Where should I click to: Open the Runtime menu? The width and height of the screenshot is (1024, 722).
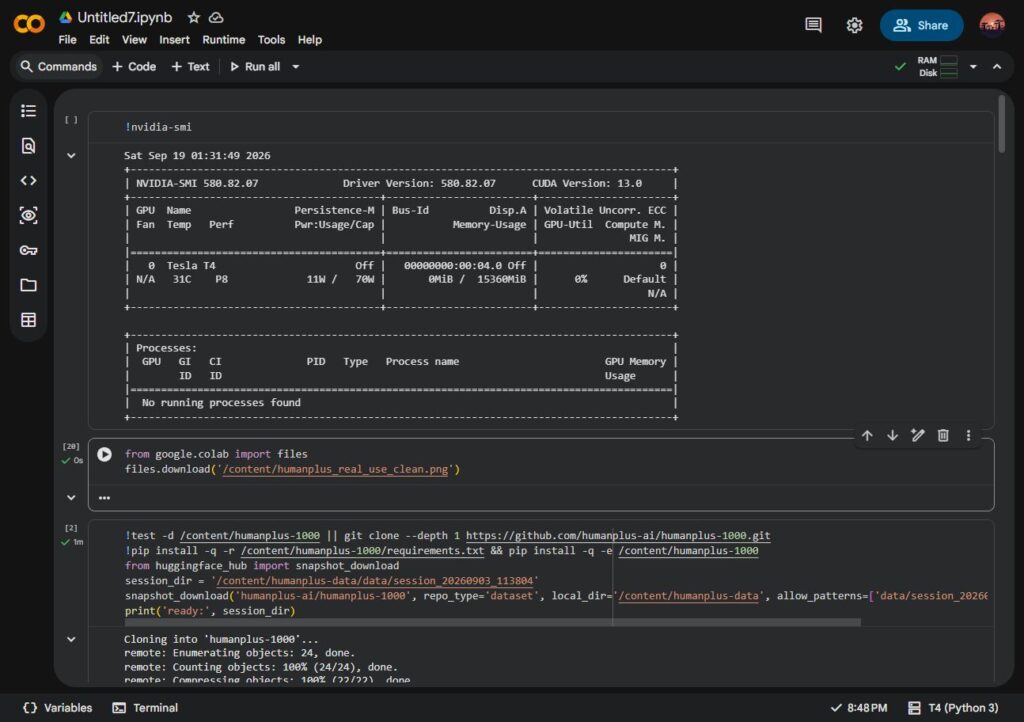point(223,40)
